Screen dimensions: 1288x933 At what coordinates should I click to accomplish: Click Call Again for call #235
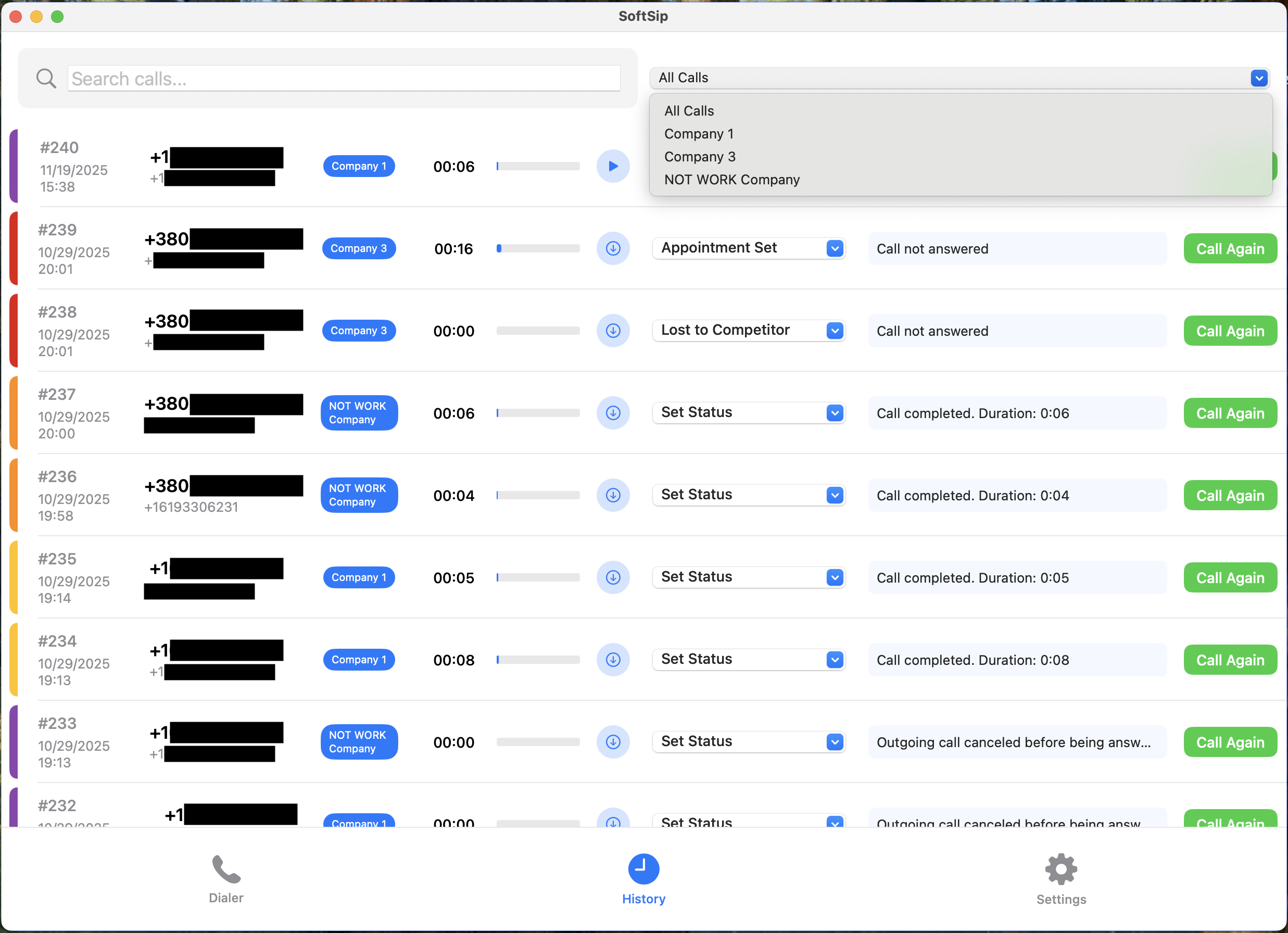(x=1230, y=577)
